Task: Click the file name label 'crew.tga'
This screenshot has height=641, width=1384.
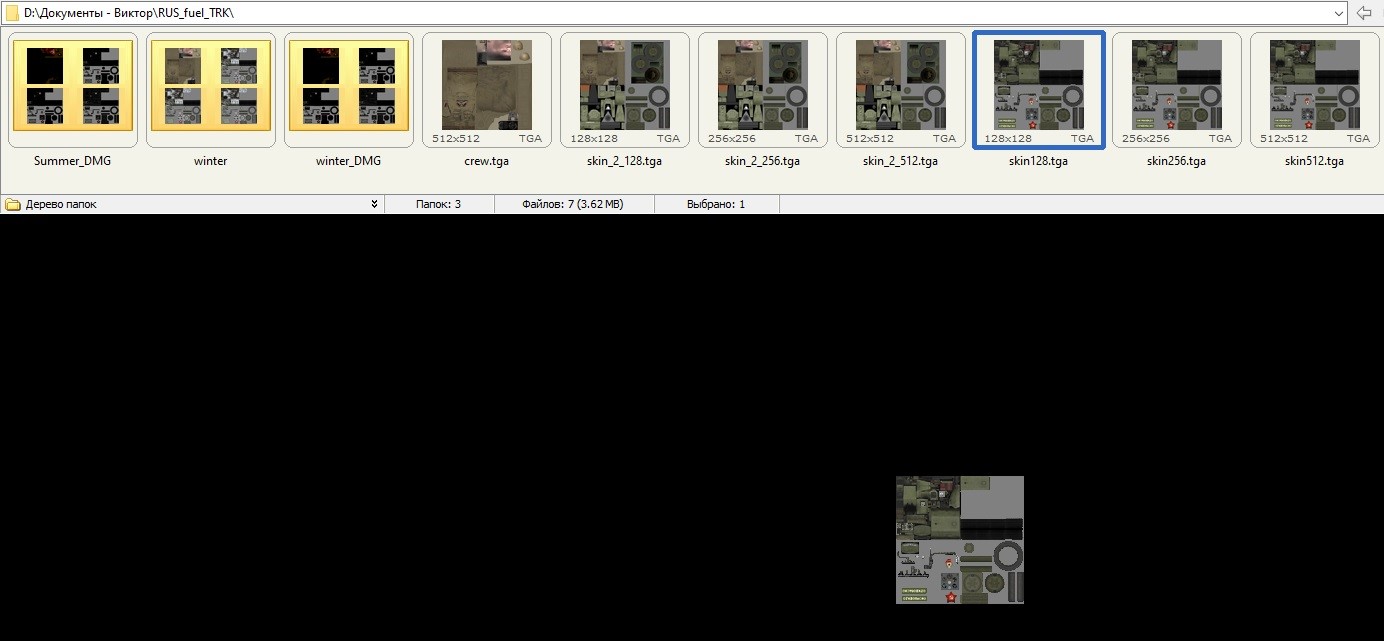Action: click(x=487, y=161)
